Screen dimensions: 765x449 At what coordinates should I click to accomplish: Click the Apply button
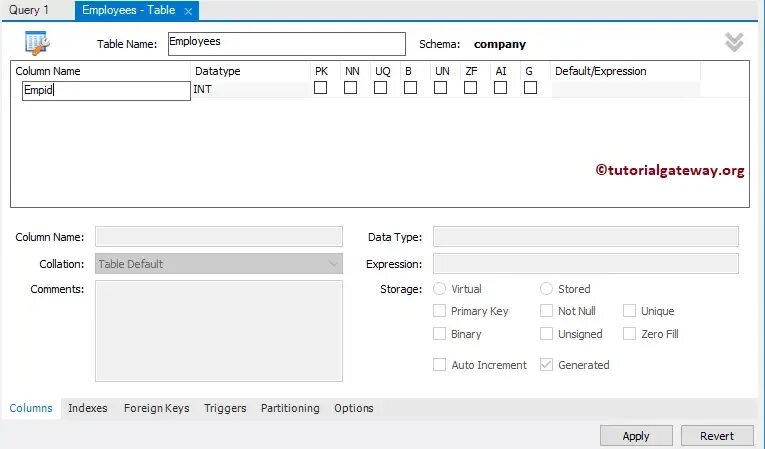[636, 436]
